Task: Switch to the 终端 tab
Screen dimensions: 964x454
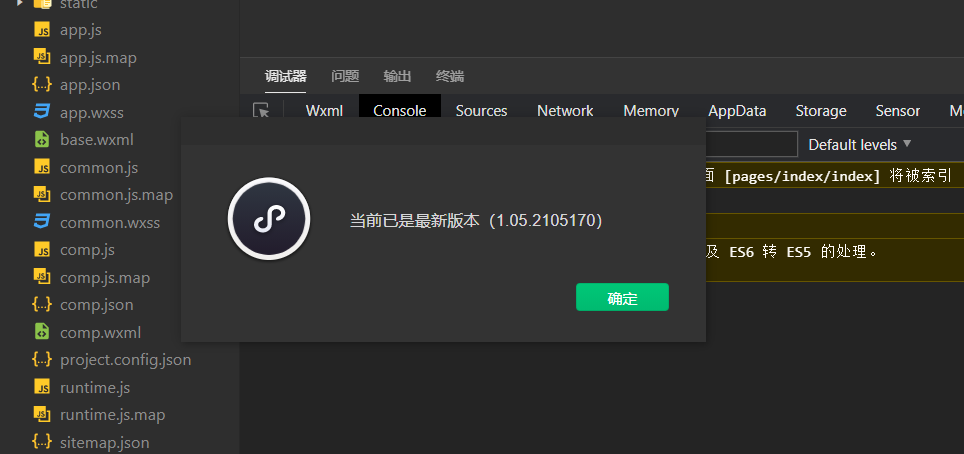Action: pos(450,76)
